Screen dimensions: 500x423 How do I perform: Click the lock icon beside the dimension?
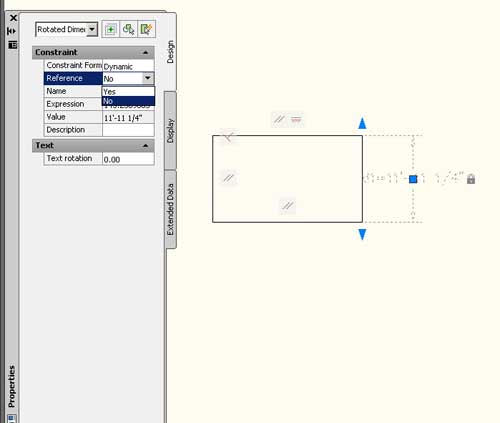(471, 179)
